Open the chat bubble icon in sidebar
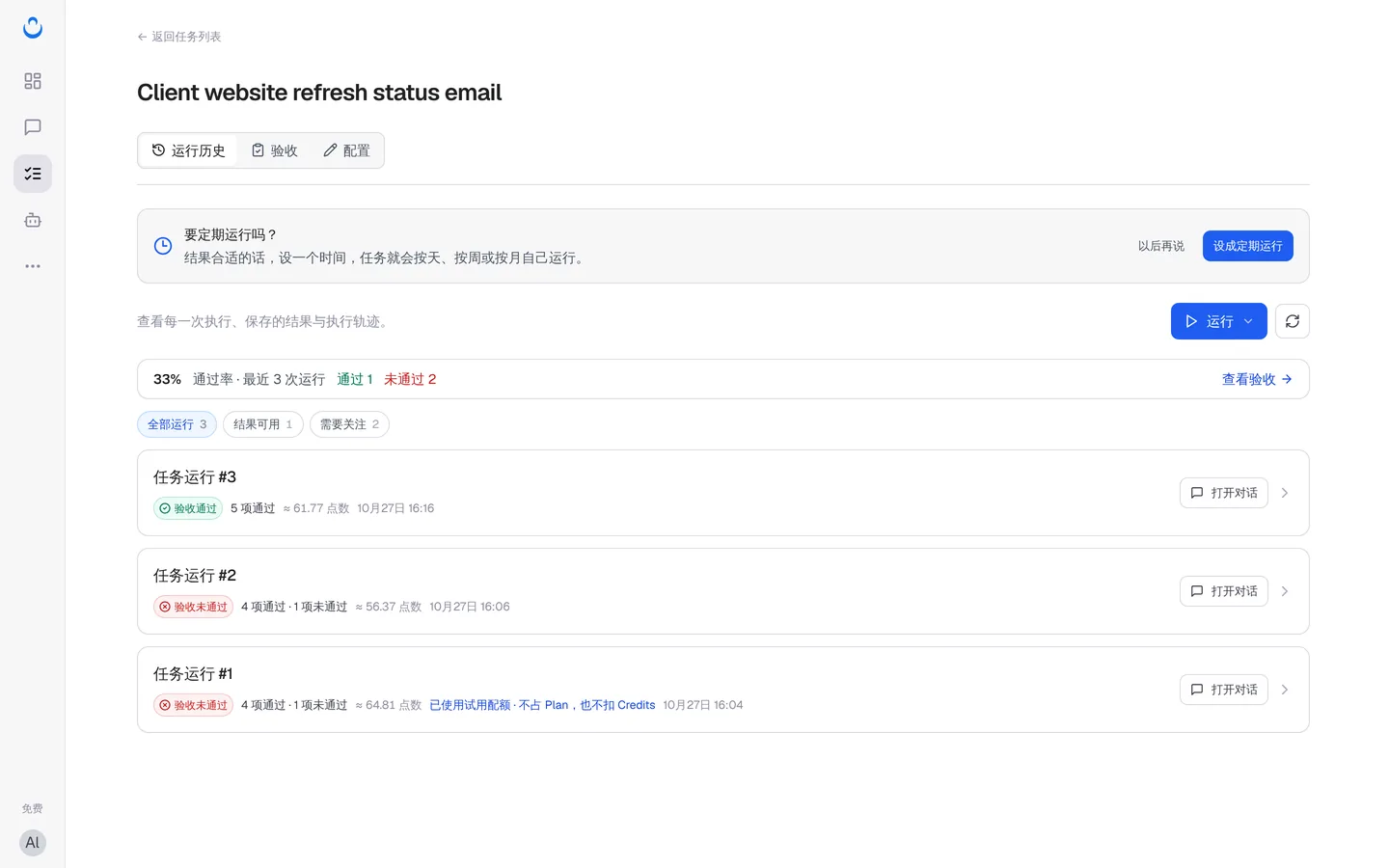Screen dimensions: 1389x868 point(33,127)
